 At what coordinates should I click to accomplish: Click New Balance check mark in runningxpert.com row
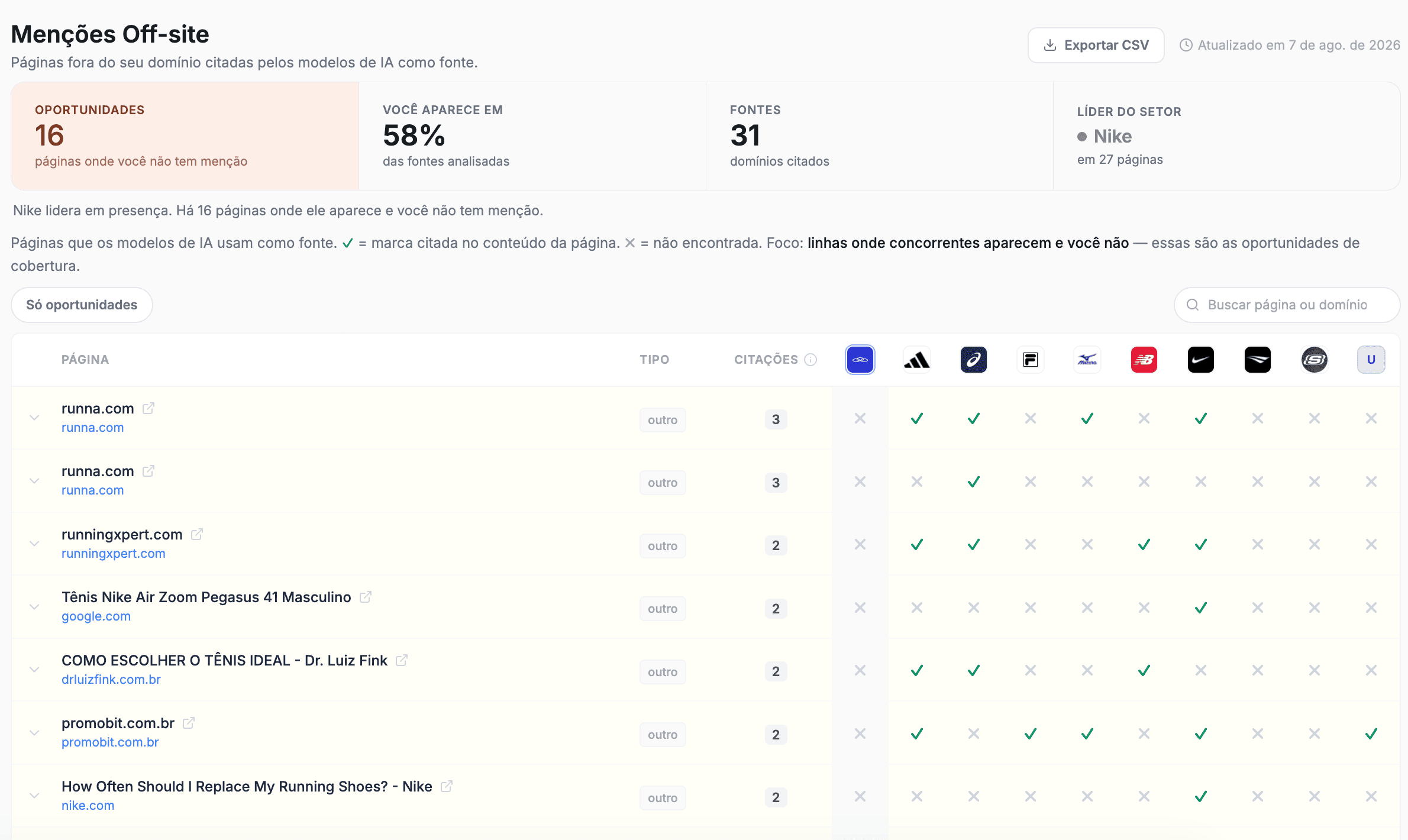click(x=1144, y=545)
